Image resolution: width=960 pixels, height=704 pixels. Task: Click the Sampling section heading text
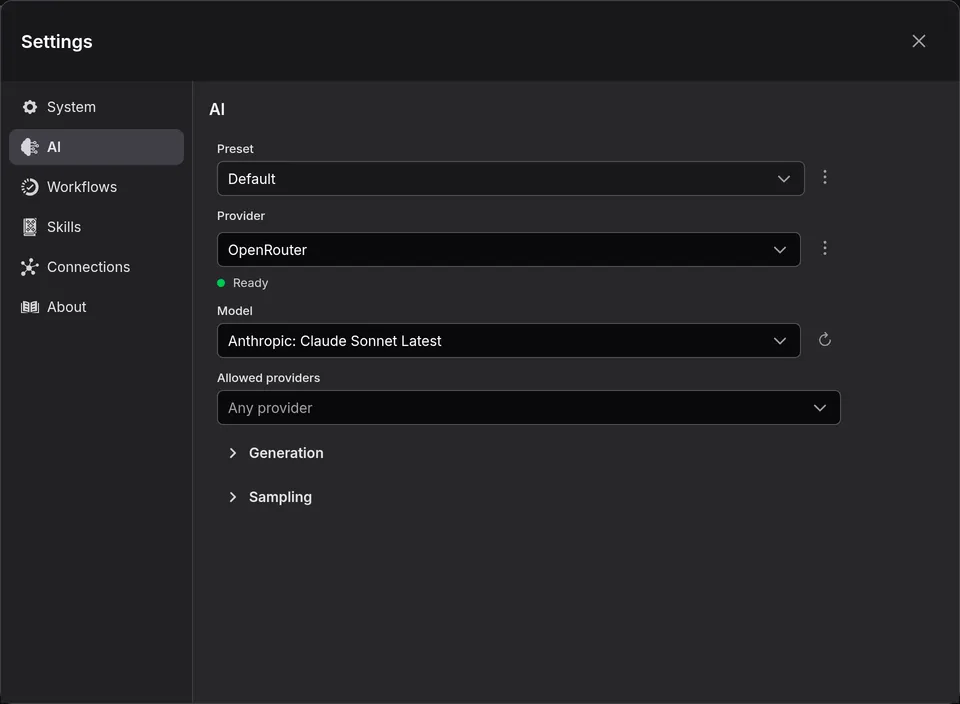tap(280, 497)
